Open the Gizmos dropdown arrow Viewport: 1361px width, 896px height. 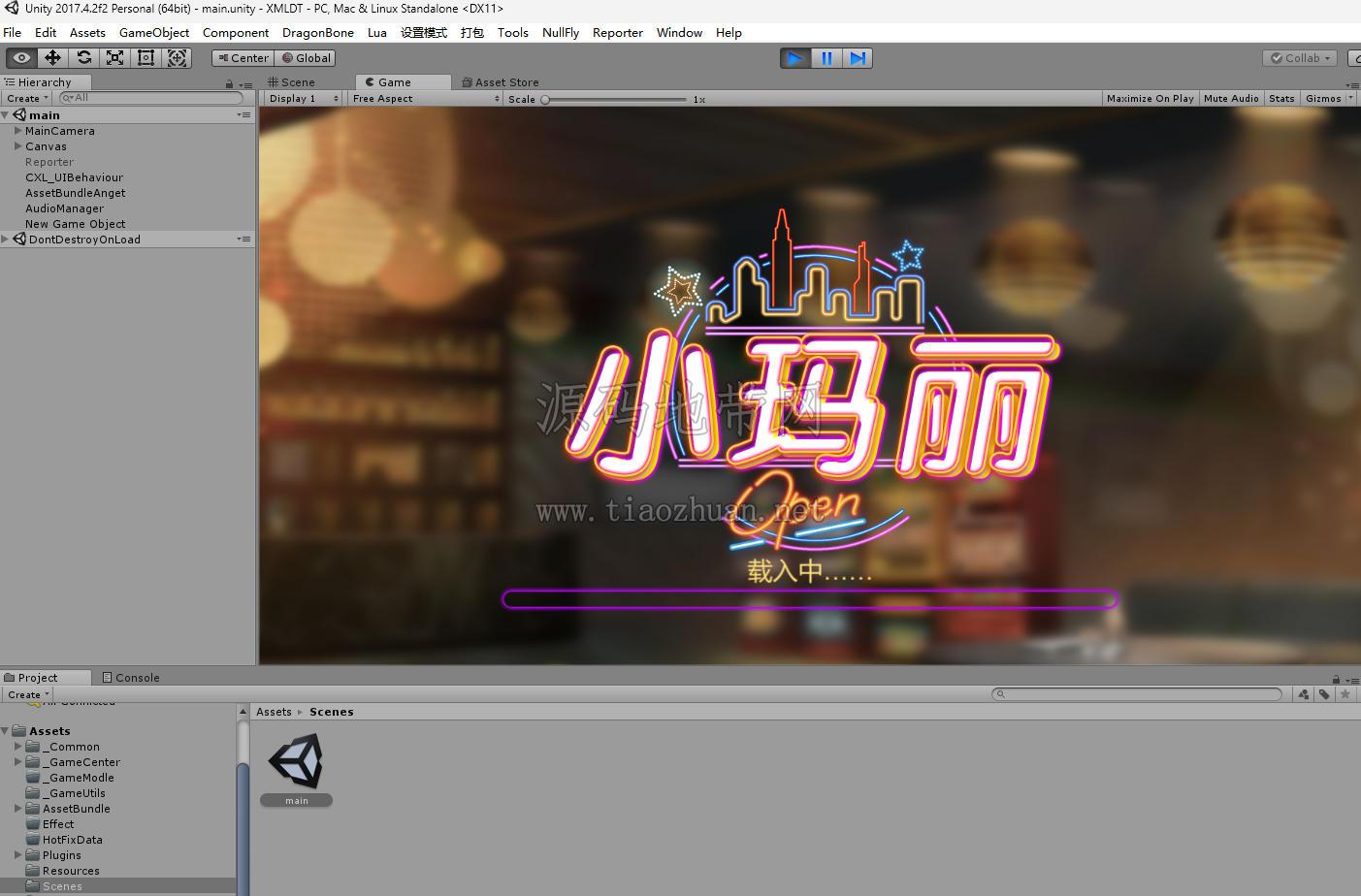coord(1350,98)
